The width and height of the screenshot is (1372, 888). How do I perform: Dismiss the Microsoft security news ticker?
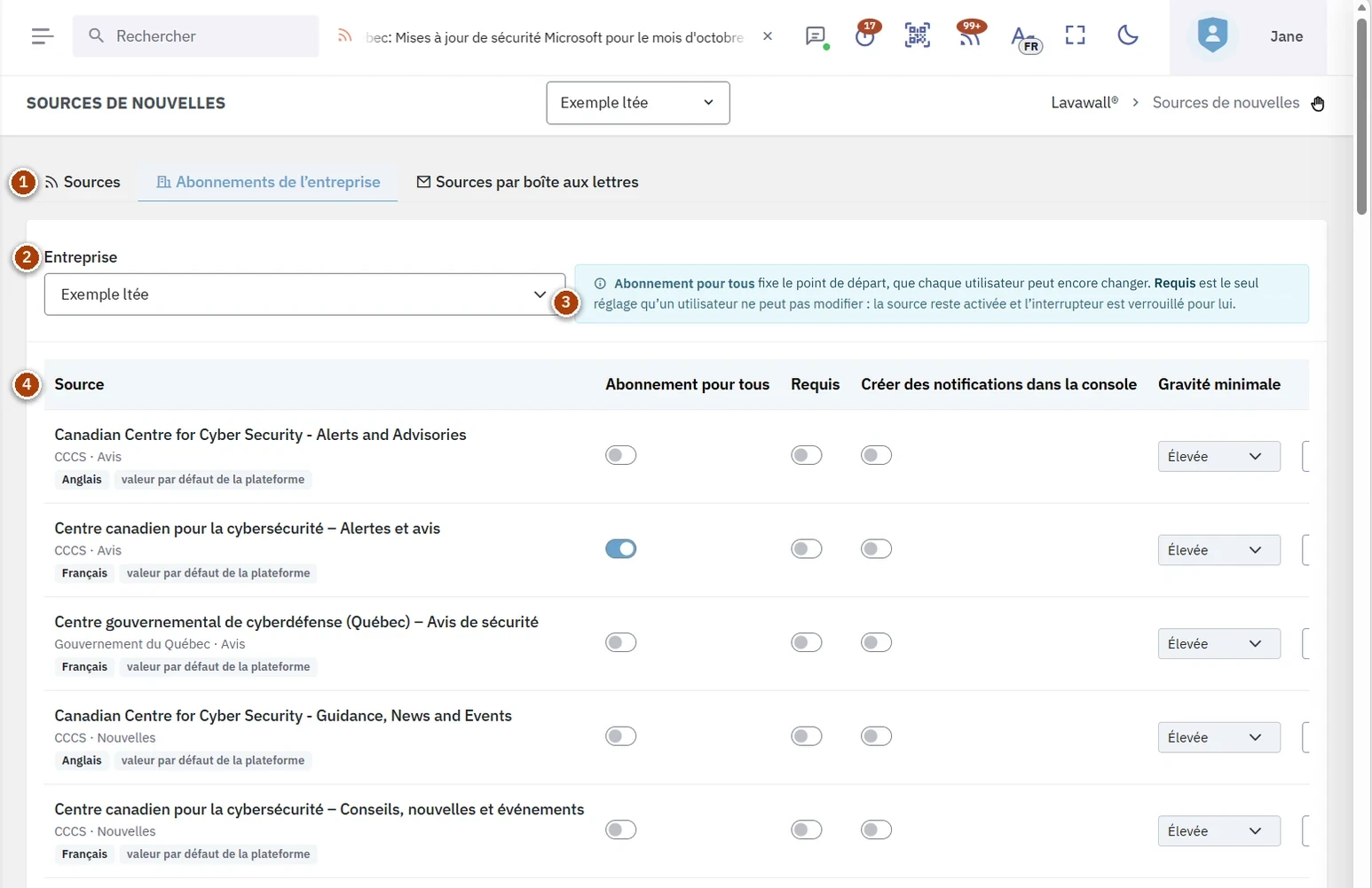tap(768, 36)
